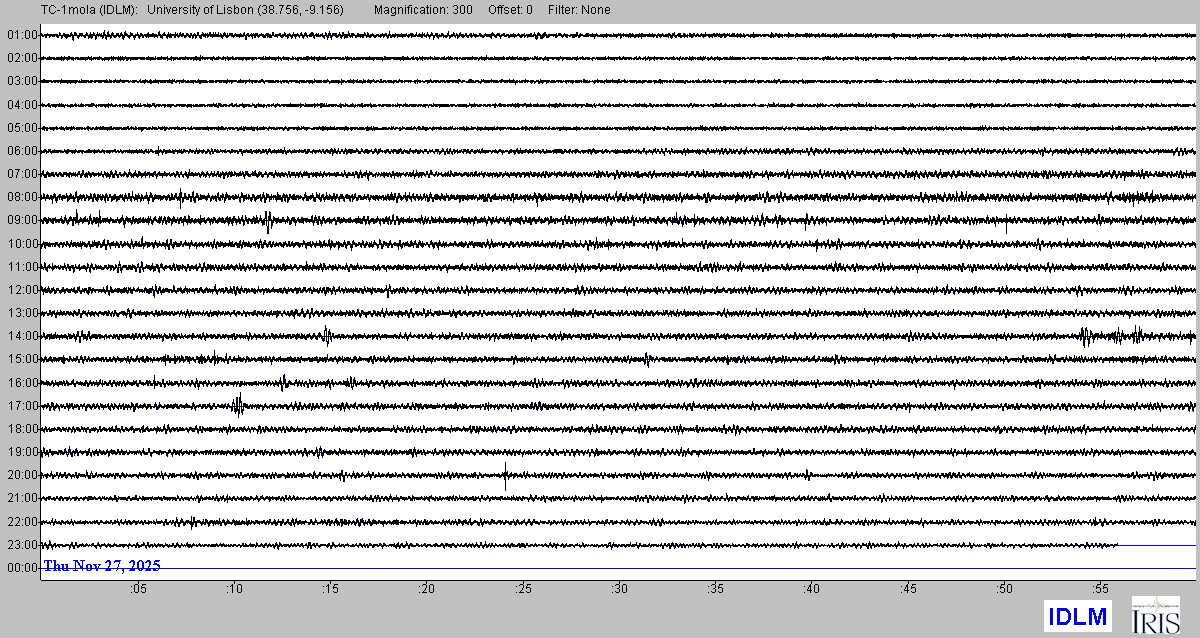Click the 17:00 trace row label
The height and width of the screenshot is (638, 1200).
point(22,406)
